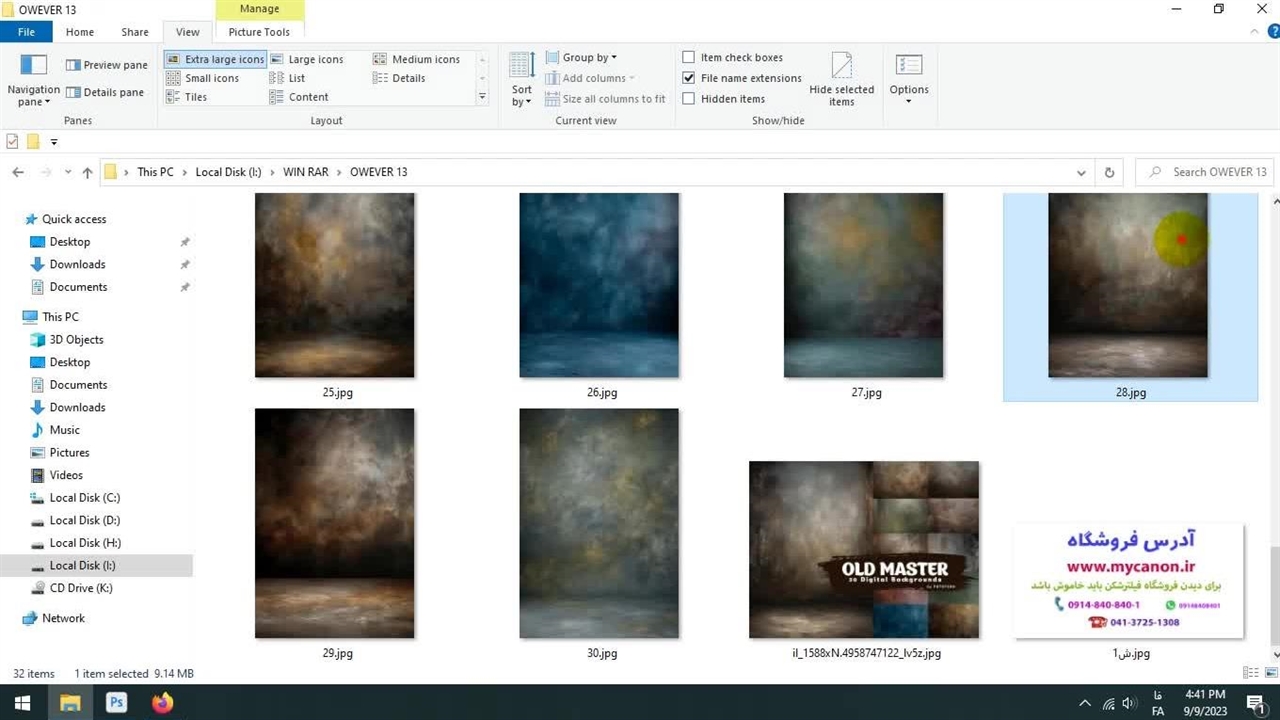Click Hide selected items icon

point(842,67)
